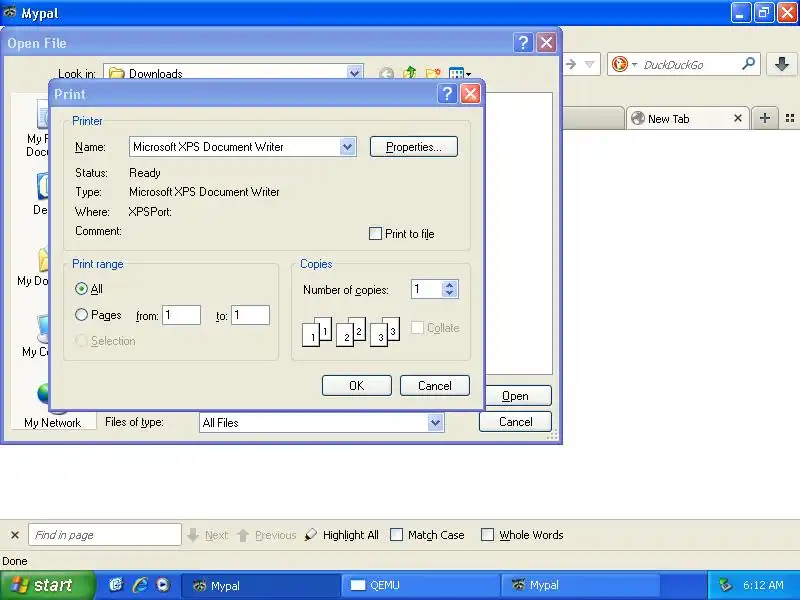Click Open in the Open File dialog
The height and width of the screenshot is (600, 800).
(515, 396)
